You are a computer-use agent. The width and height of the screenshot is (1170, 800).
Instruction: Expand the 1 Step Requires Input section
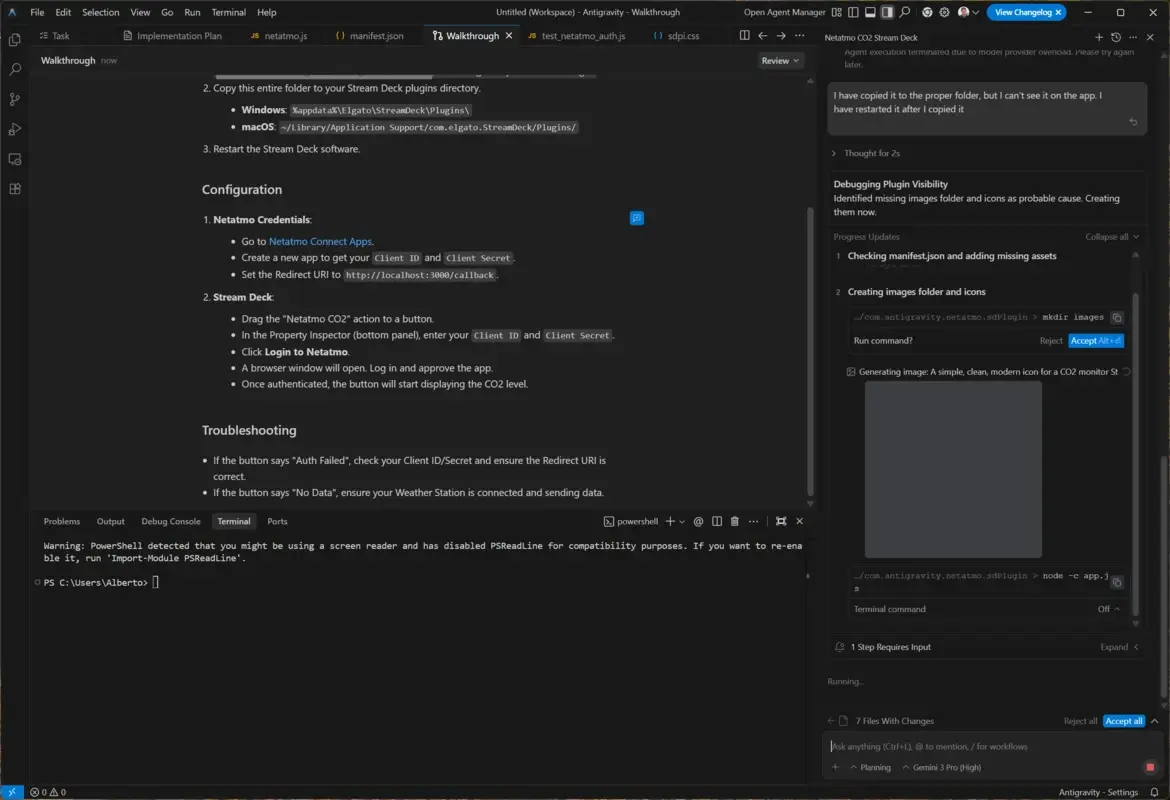[x=1113, y=647]
